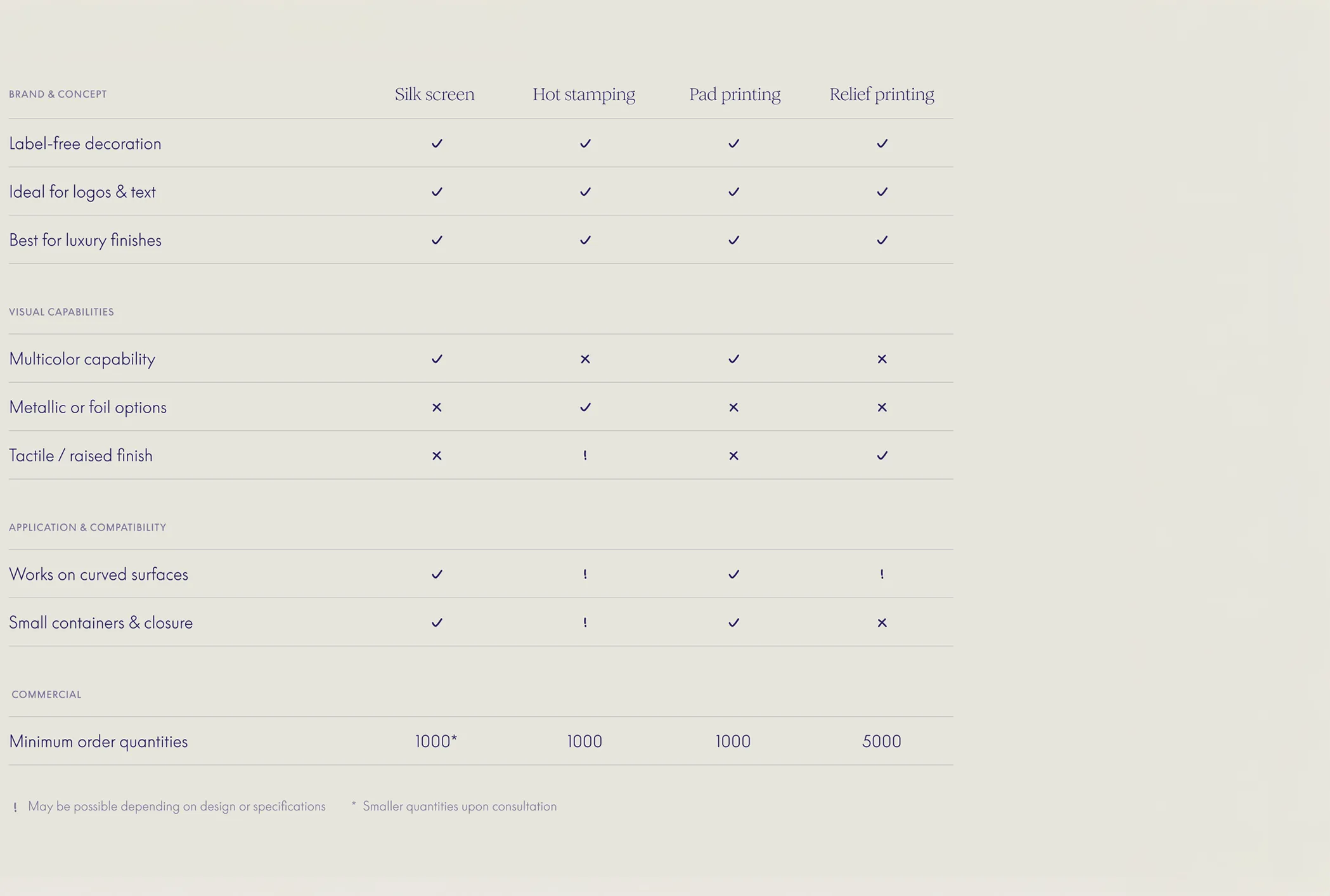Click the Hot stamping checkmark for Metallic or foil options
Image resolution: width=1330 pixels, height=896 pixels.
tap(585, 407)
